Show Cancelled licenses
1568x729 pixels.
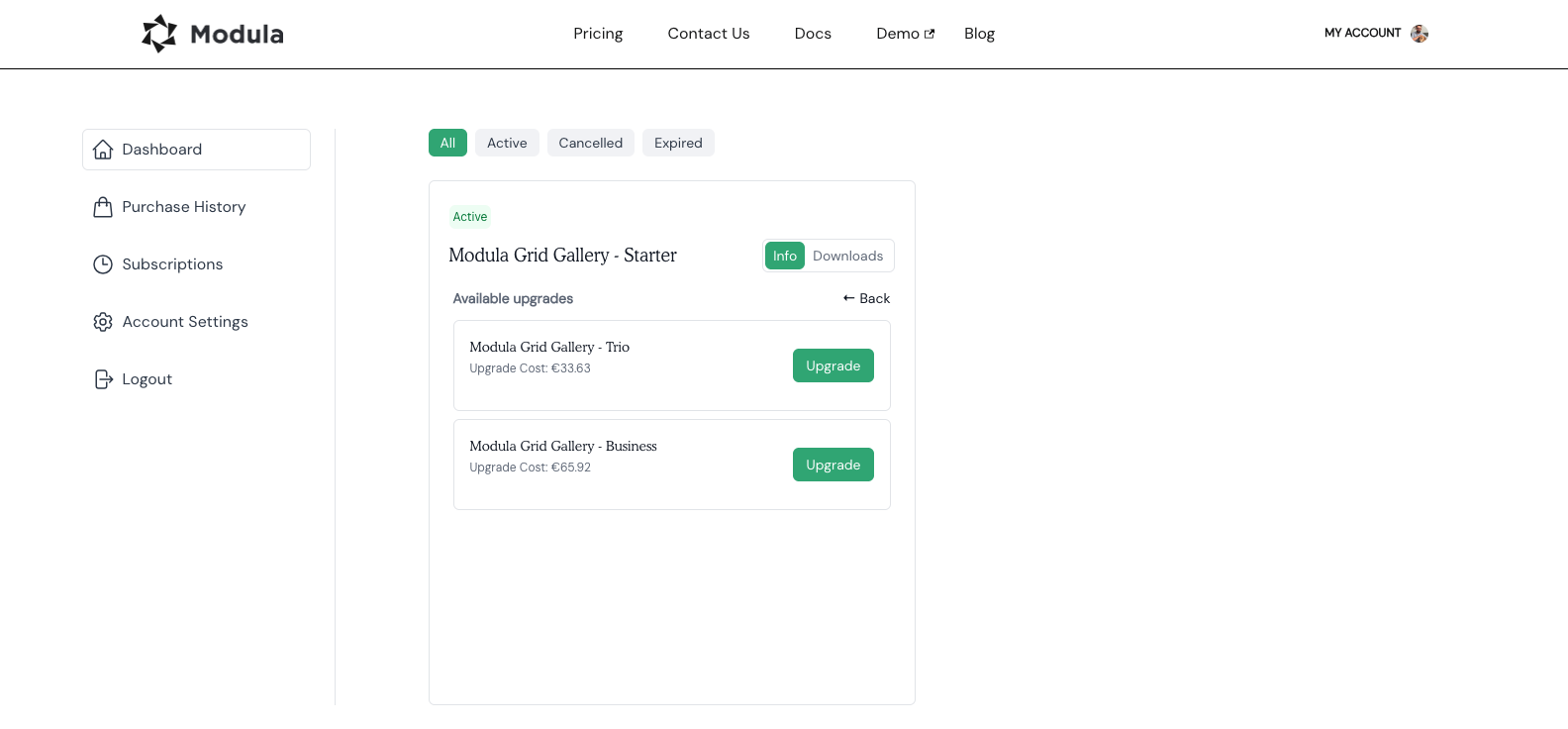[590, 143]
